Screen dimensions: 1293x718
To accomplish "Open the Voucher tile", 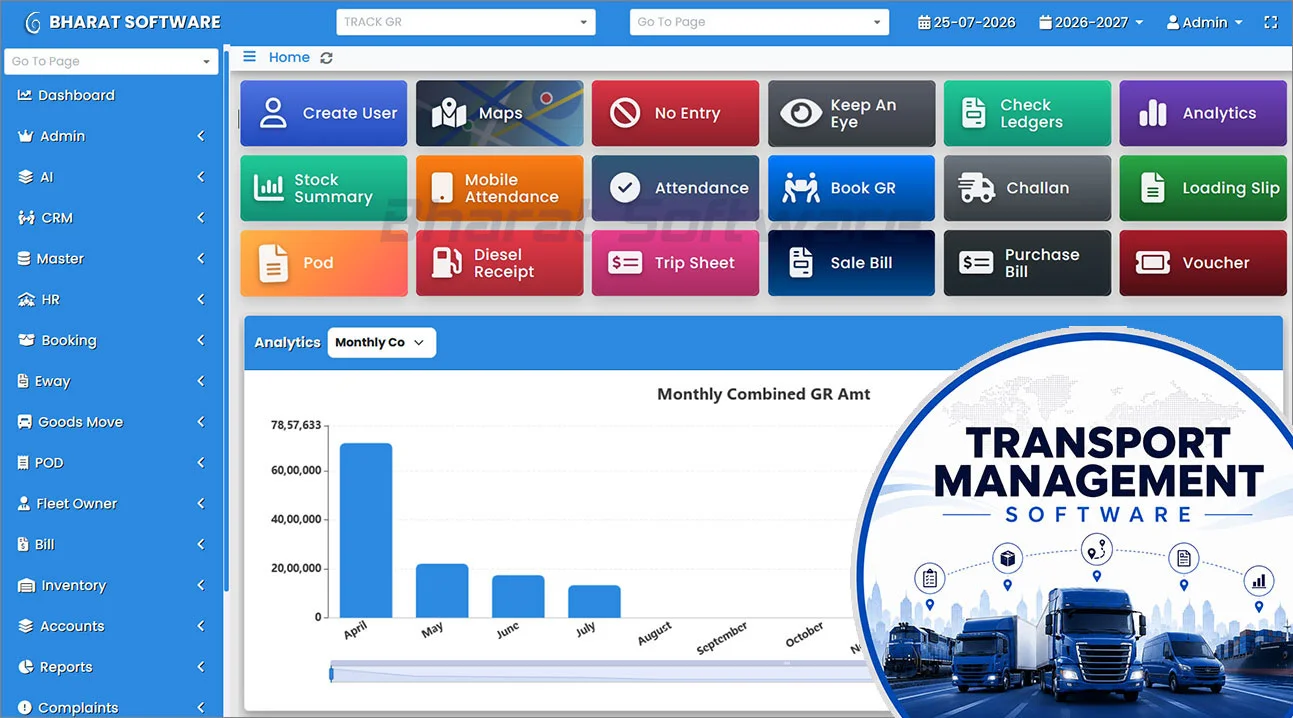I will 1203,263.
